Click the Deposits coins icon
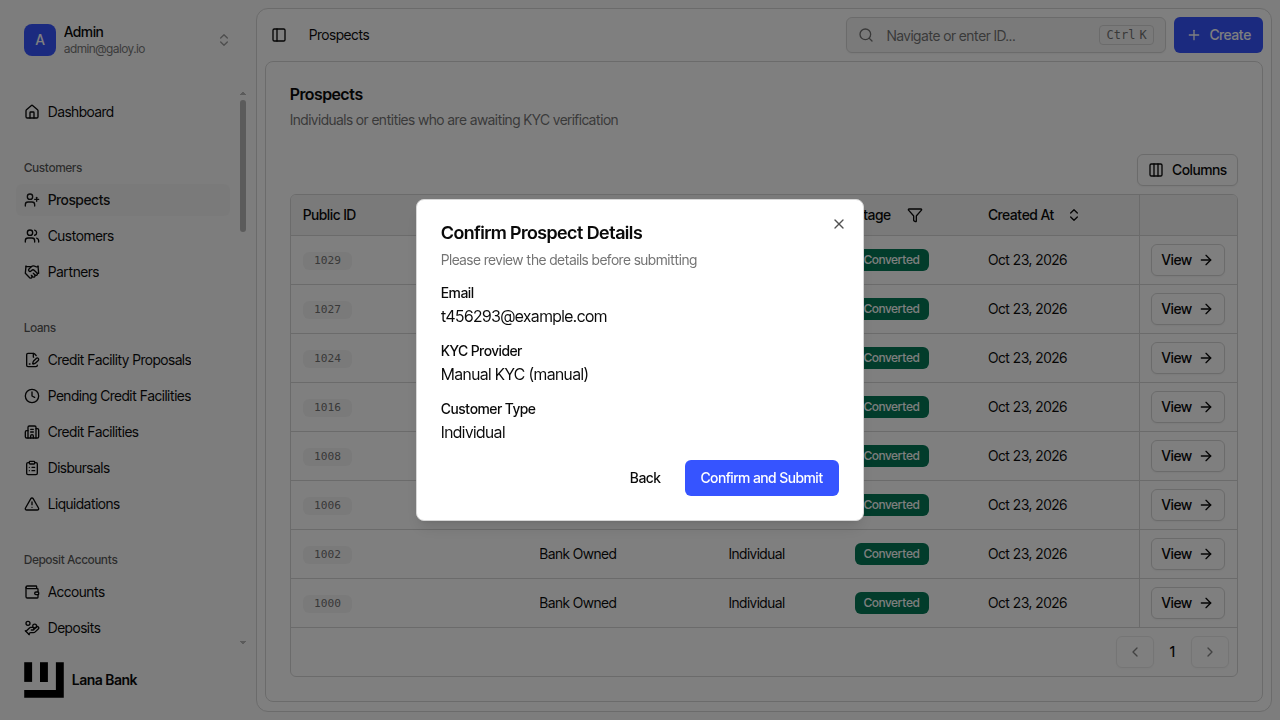1280x720 pixels. click(32, 628)
